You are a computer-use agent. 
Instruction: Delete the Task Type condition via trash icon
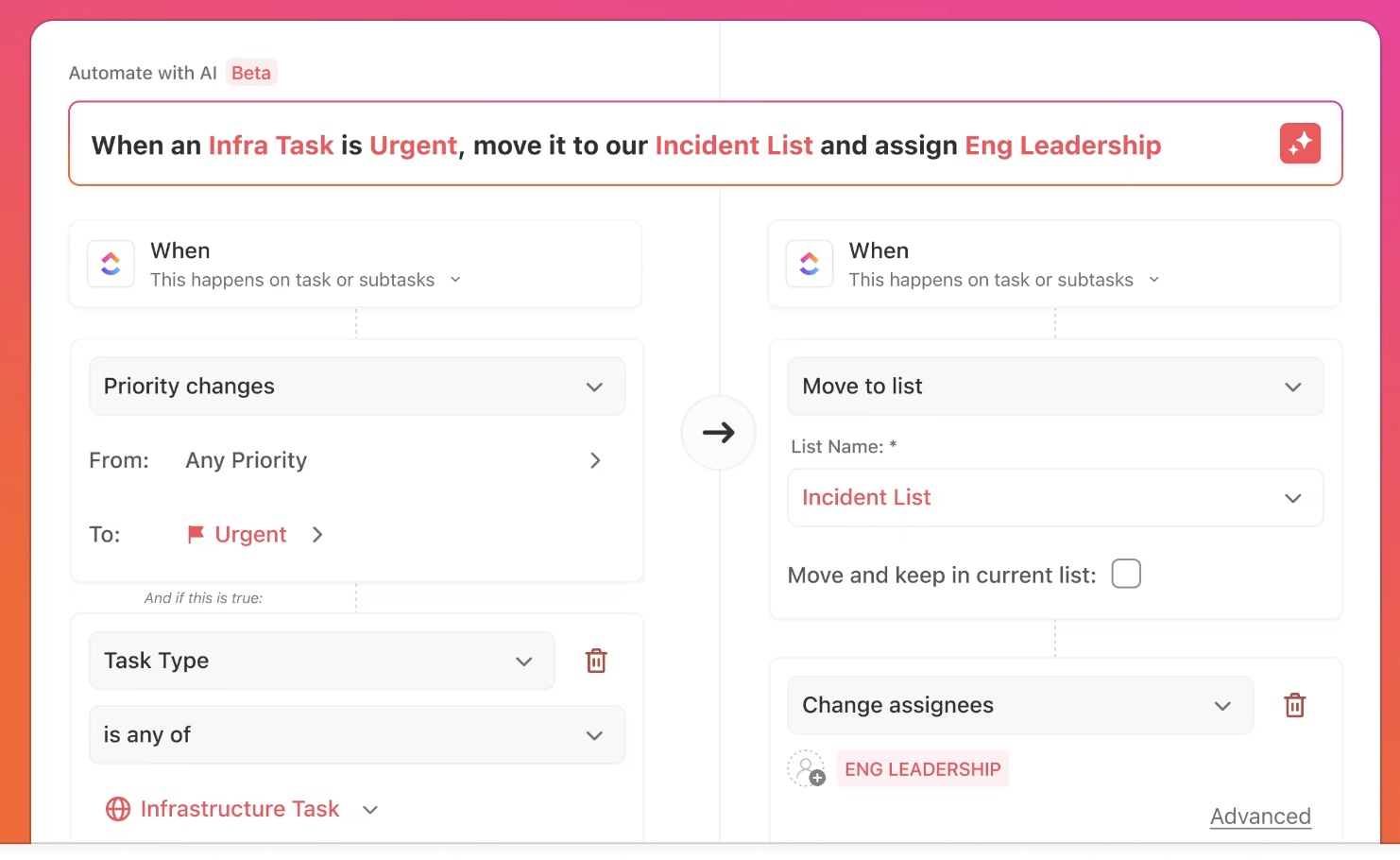[x=596, y=661]
